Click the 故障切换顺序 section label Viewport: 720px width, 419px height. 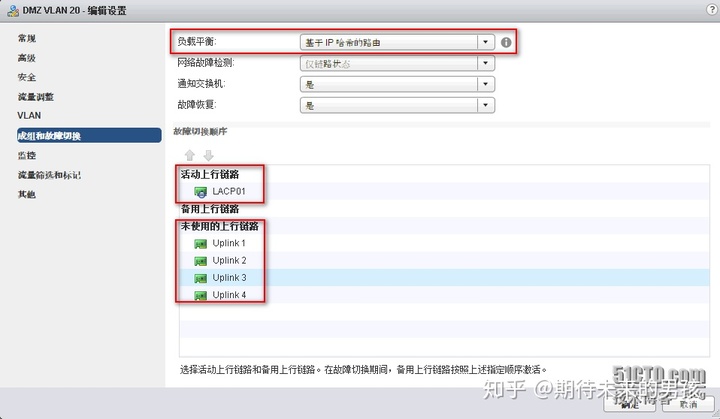(200, 131)
